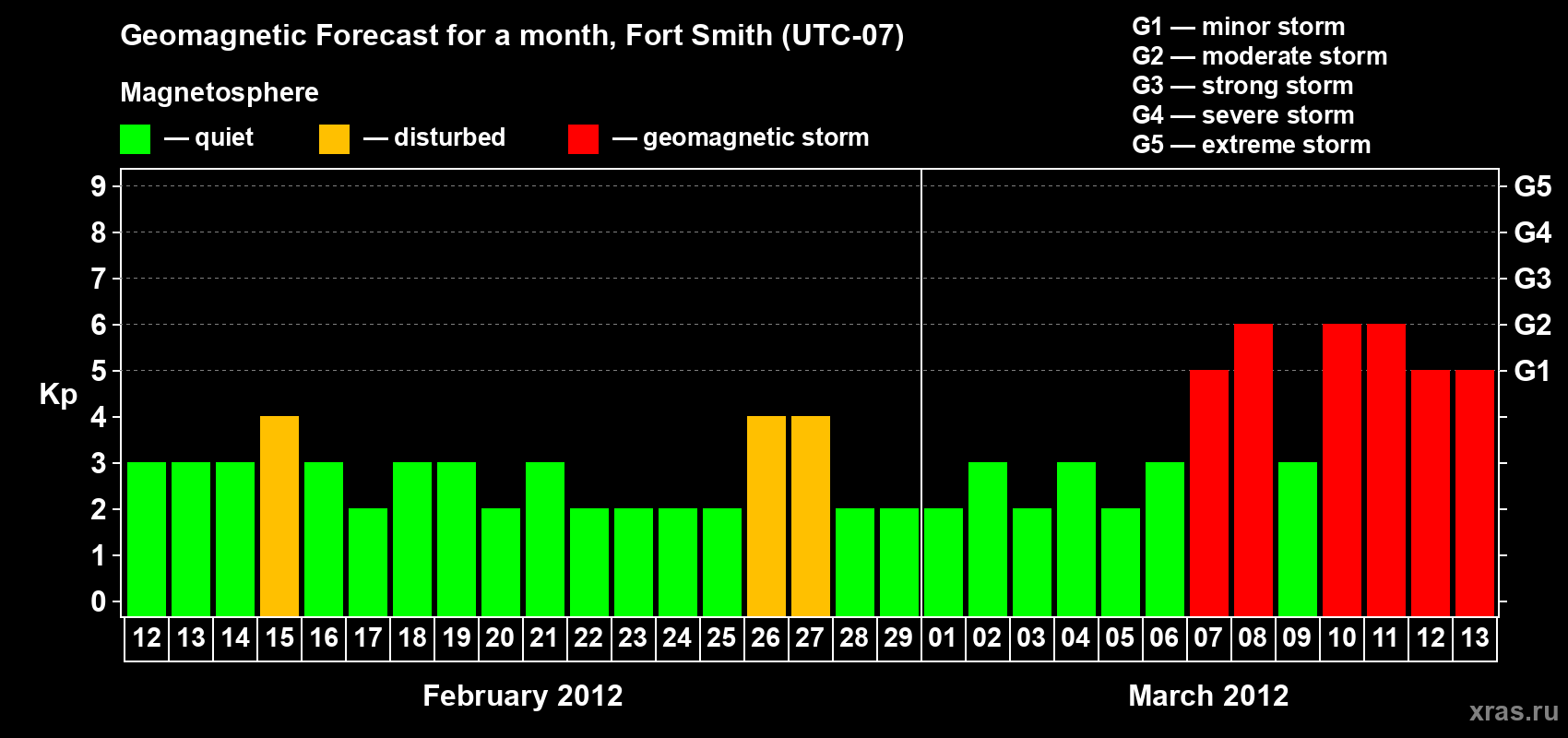The image size is (1568, 738).
Task: Click the date cell 05 in March
Action: 1121,638
